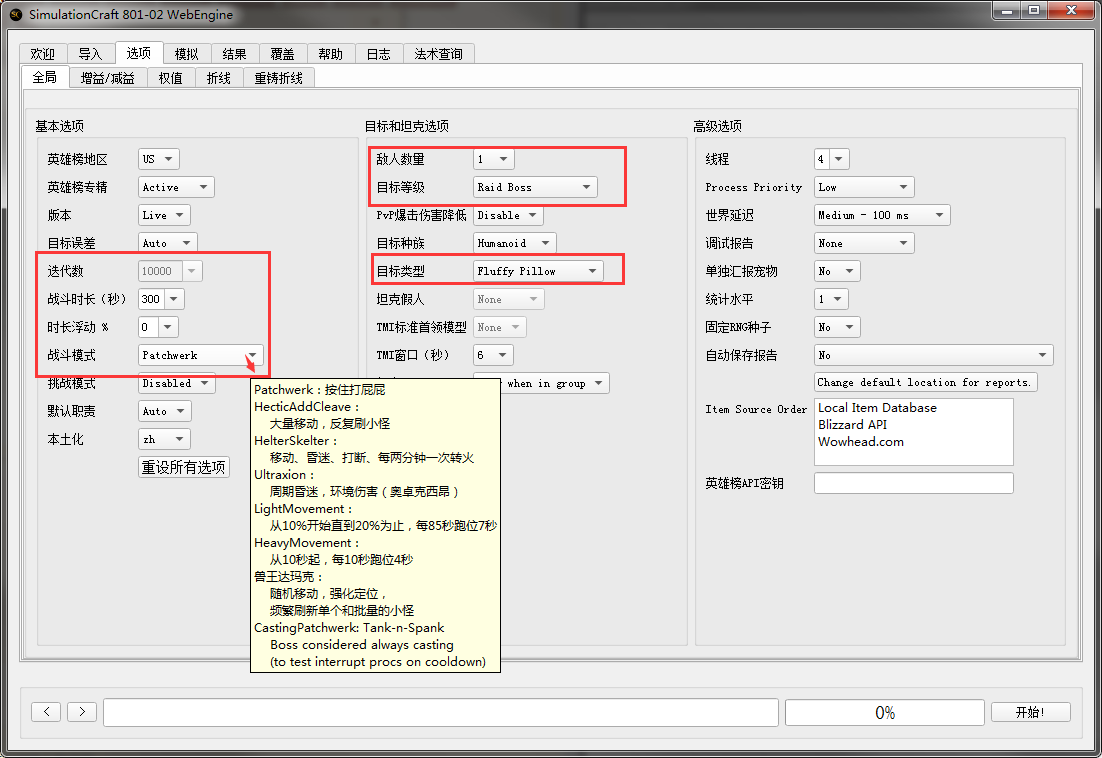1102x758 pixels.
Task: Open the 默认职责 Auto dropdown
Action: [164, 411]
